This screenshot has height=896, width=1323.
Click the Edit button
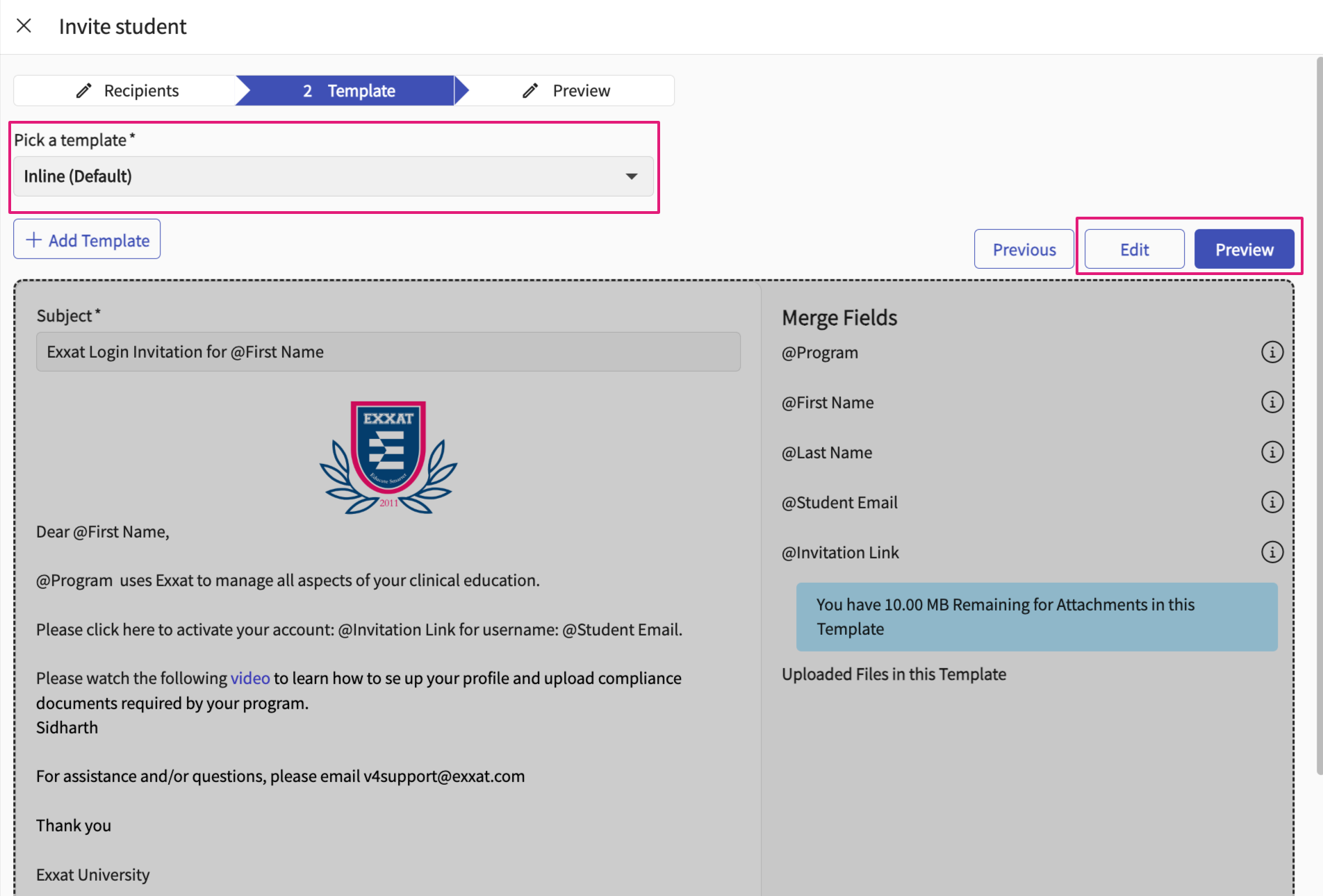tap(1134, 249)
